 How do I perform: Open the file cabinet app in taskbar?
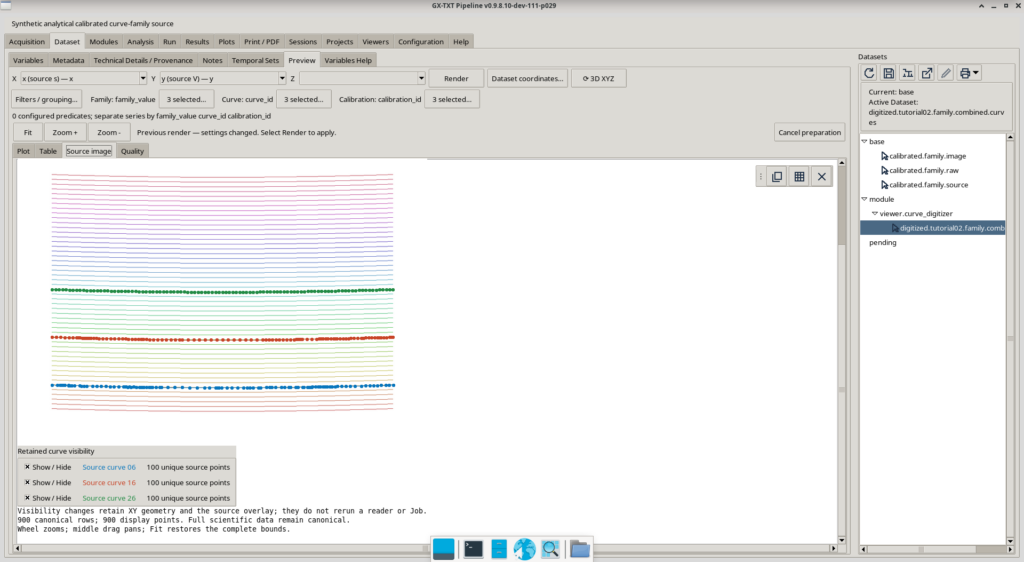(x=499, y=549)
